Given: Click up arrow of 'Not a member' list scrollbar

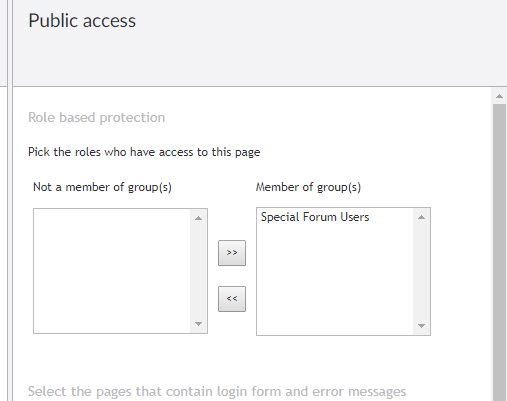Looking at the screenshot, I should point(198,218).
